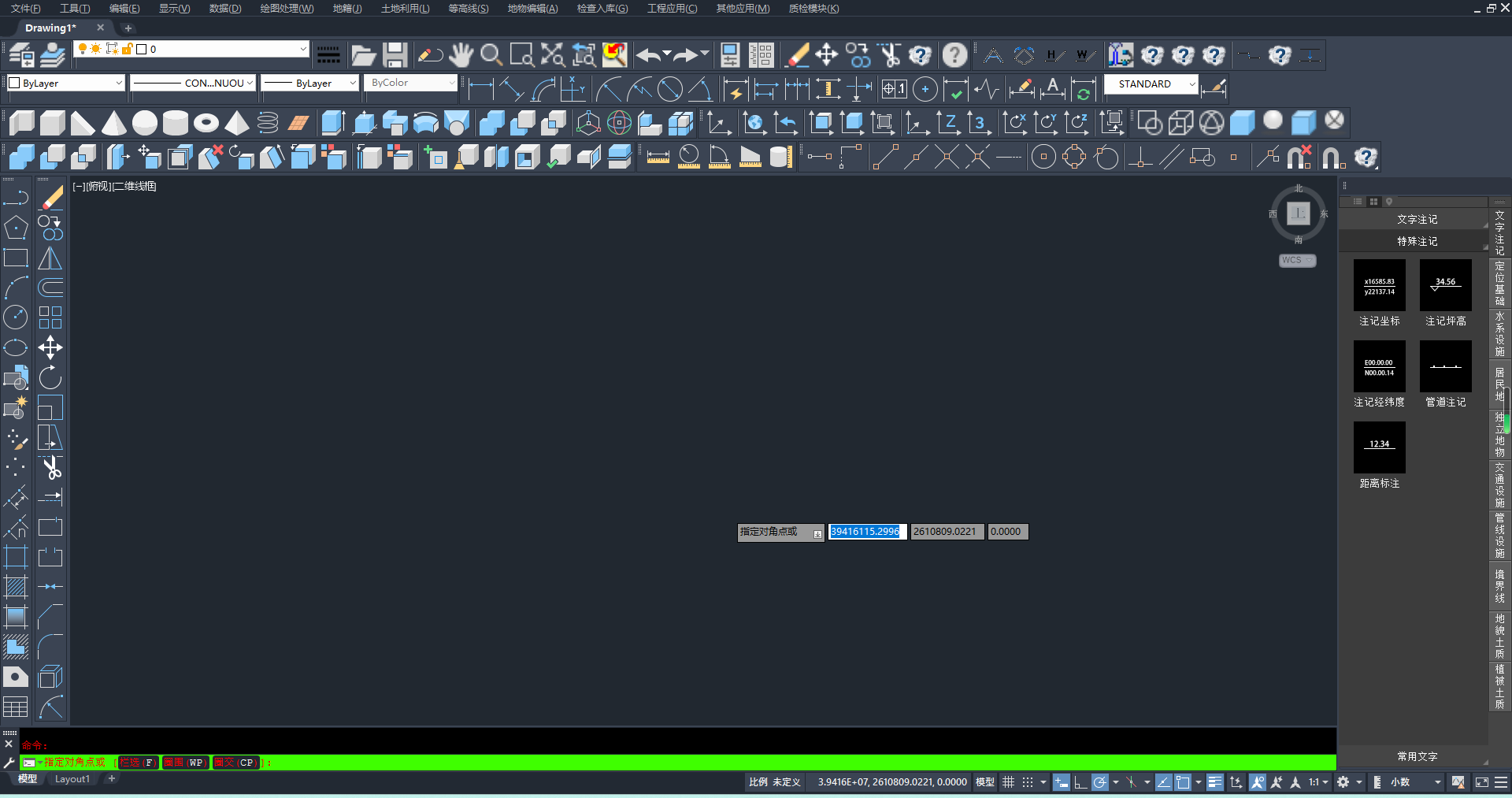Switch to the Layout1 tab

tap(72, 779)
